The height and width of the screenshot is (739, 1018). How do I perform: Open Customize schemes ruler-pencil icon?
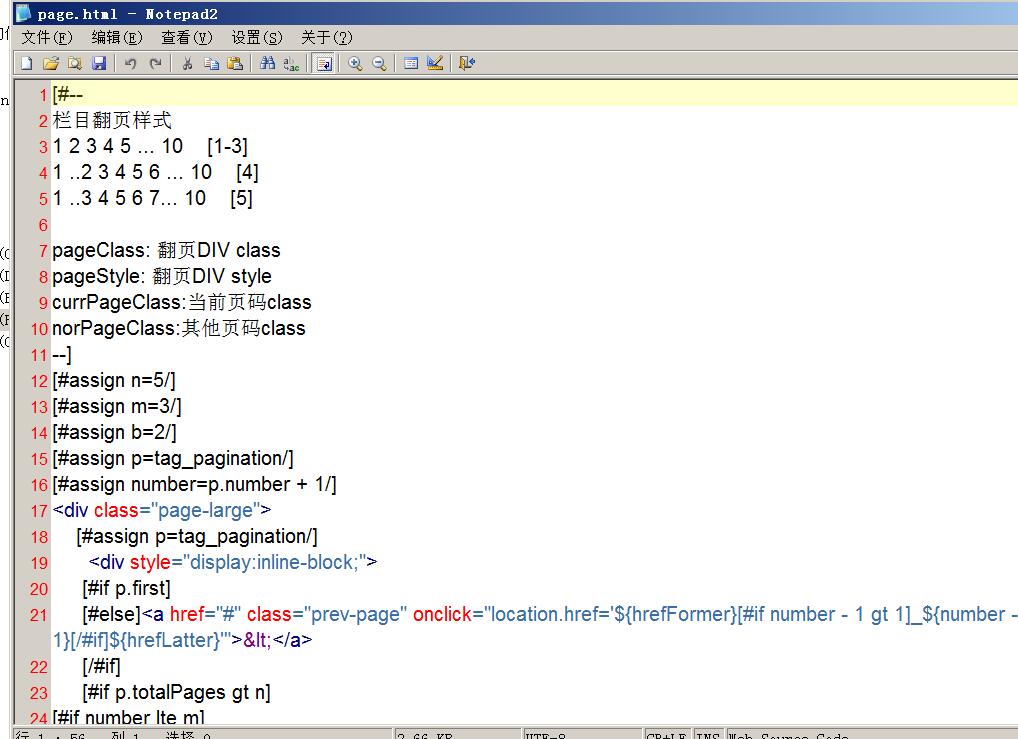pos(435,63)
